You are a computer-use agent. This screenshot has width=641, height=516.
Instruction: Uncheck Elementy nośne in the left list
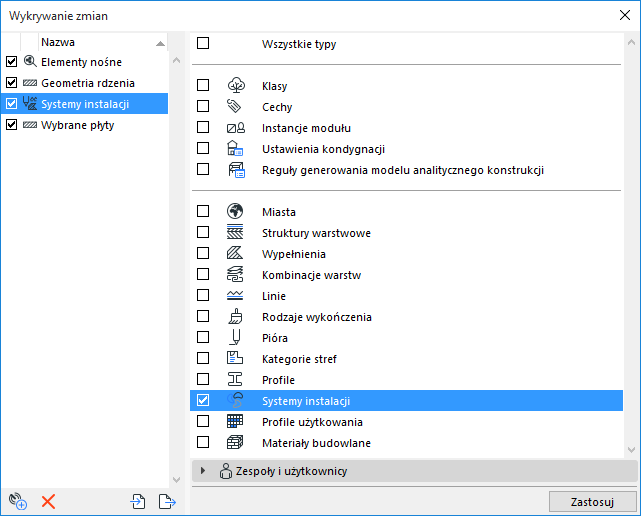11,61
